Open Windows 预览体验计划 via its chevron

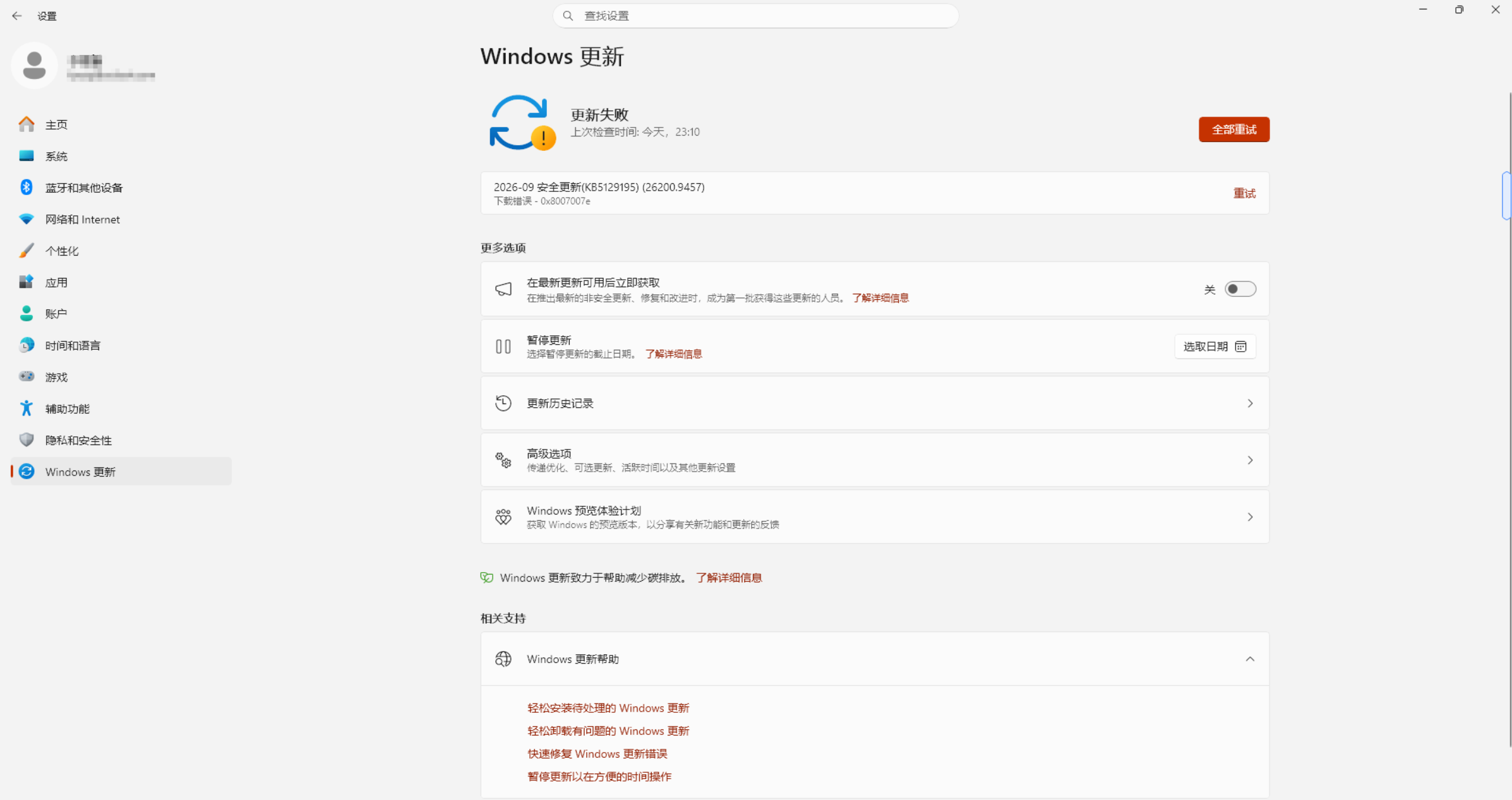pos(1250,516)
